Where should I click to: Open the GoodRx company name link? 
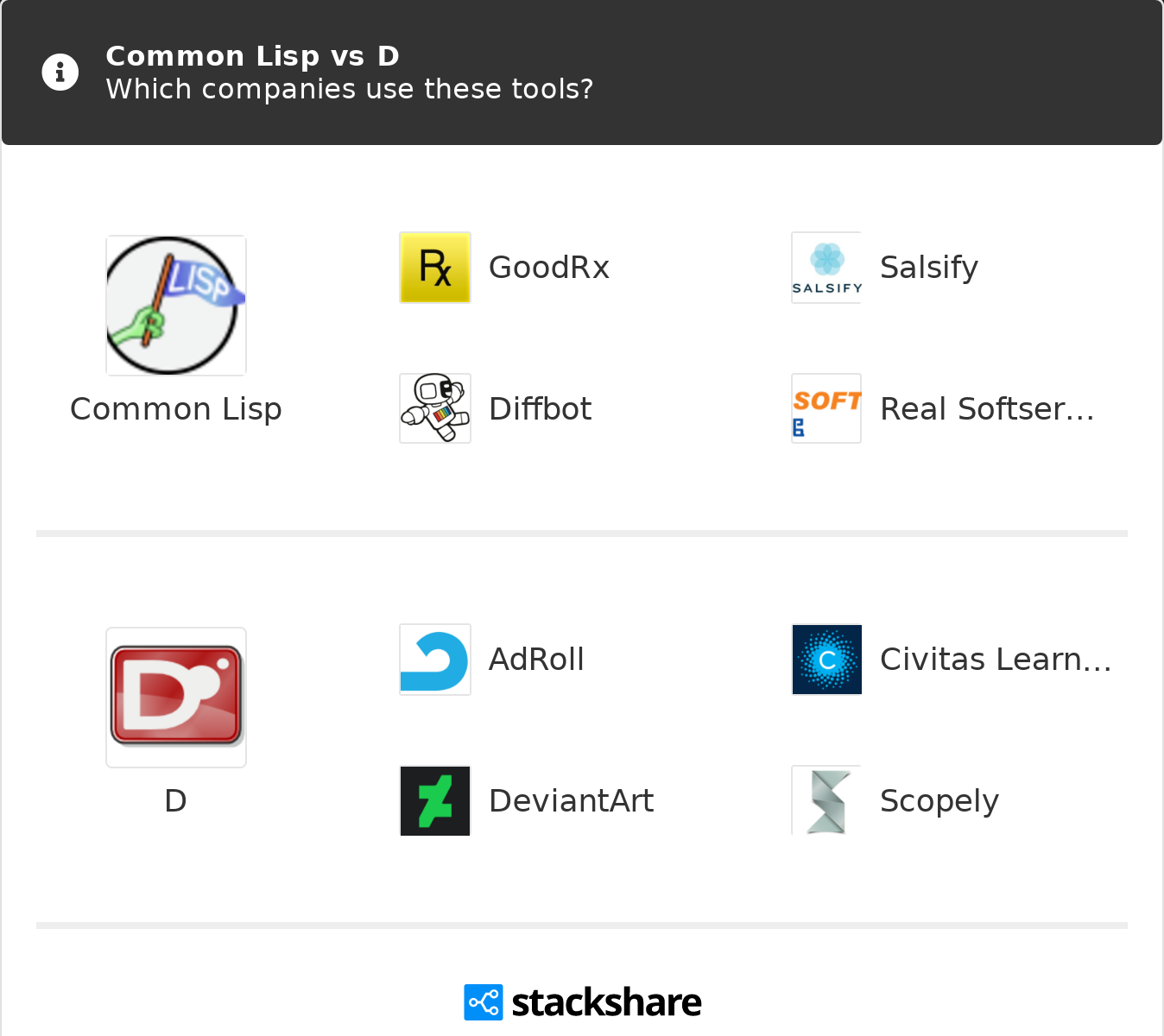549,268
